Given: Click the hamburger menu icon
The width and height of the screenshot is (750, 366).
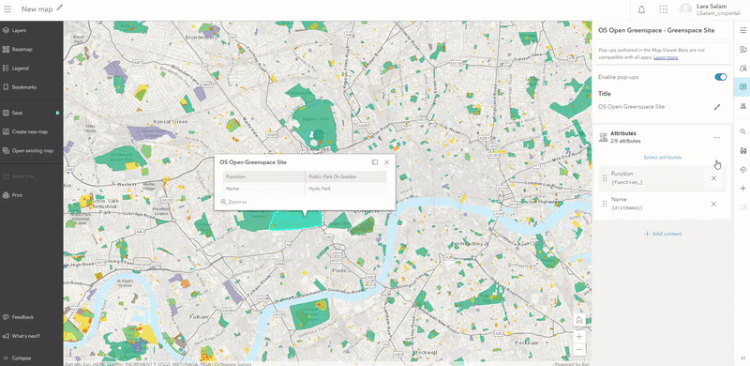Looking at the screenshot, I should (x=7, y=9).
